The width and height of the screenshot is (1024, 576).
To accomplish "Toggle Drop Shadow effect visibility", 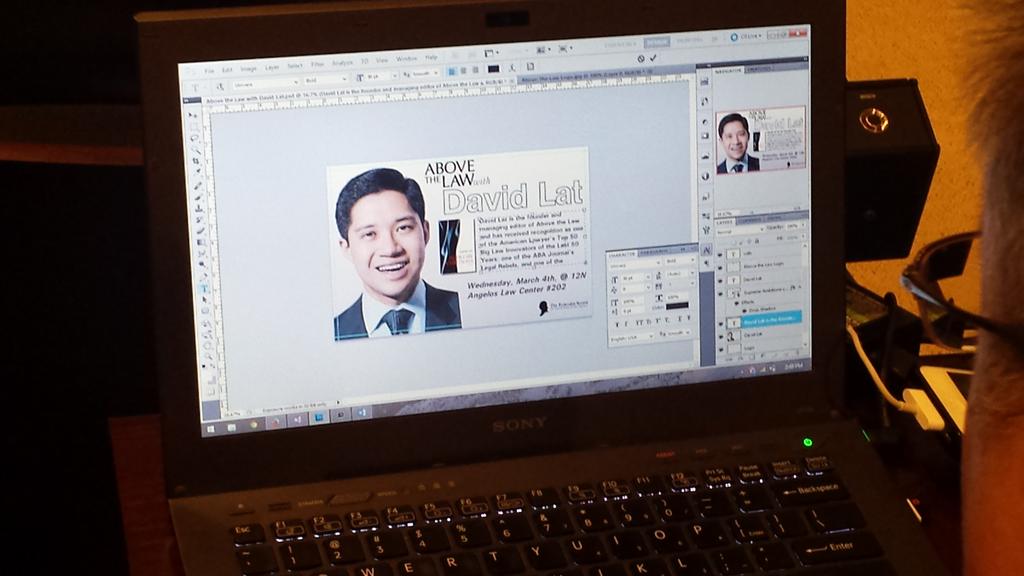I will (744, 311).
